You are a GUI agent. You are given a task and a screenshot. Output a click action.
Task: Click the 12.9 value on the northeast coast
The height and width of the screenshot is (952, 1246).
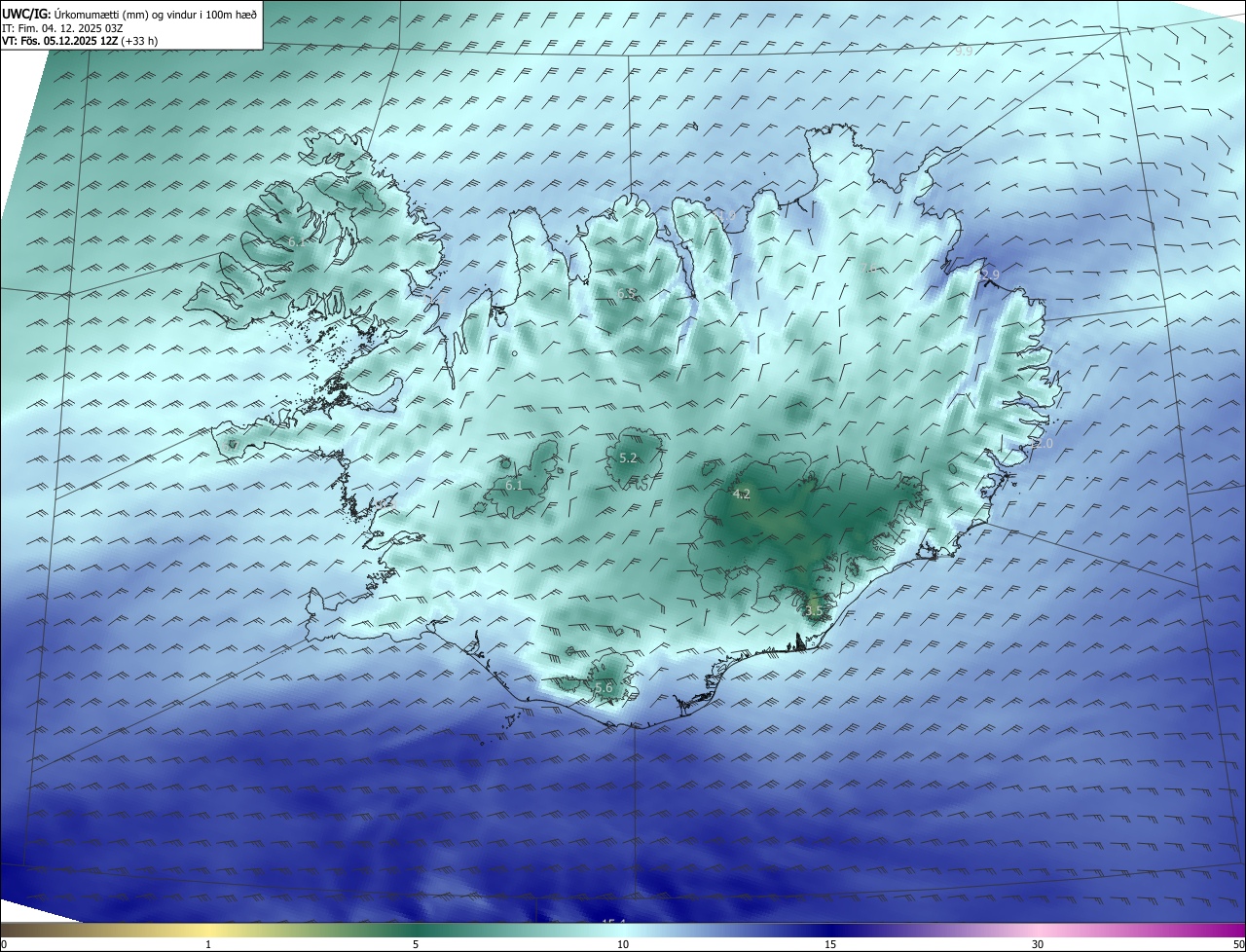click(987, 275)
